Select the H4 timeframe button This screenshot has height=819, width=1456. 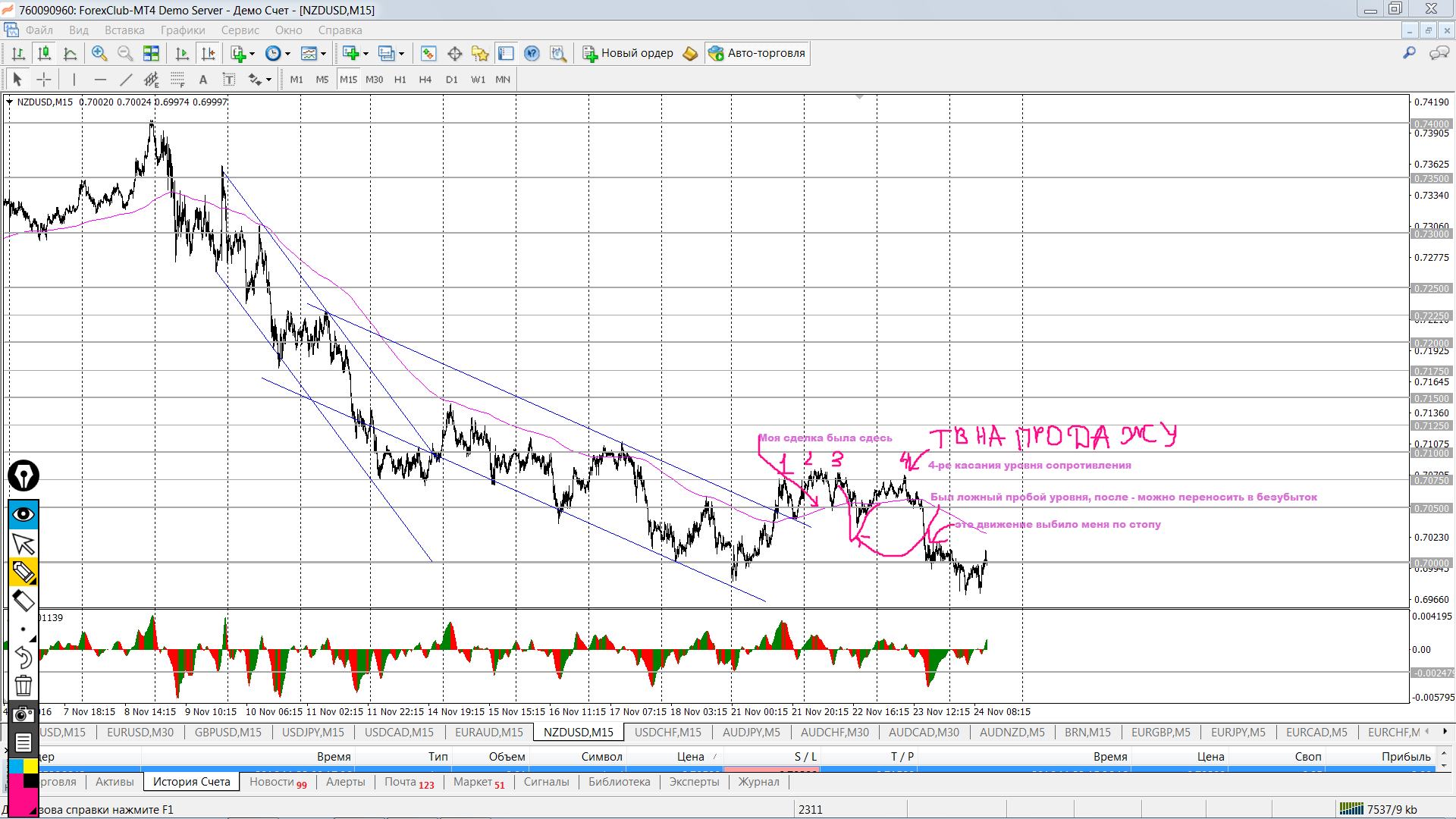425,80
